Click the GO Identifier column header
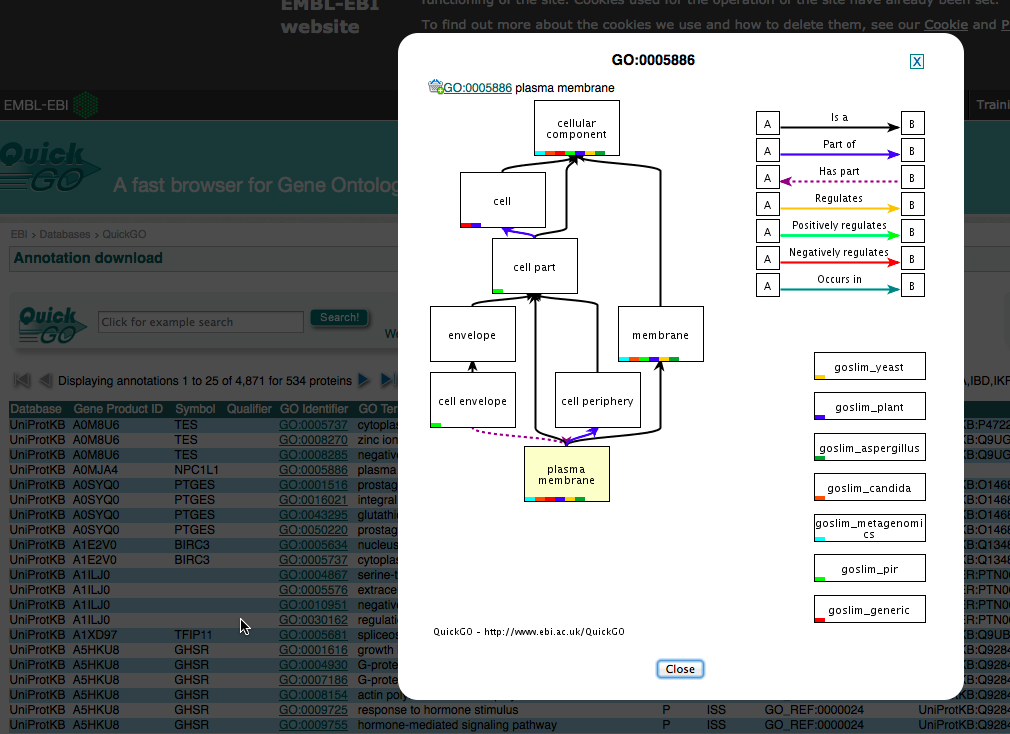The height and width of the screenshot is (734, 1010). (314, 409)
